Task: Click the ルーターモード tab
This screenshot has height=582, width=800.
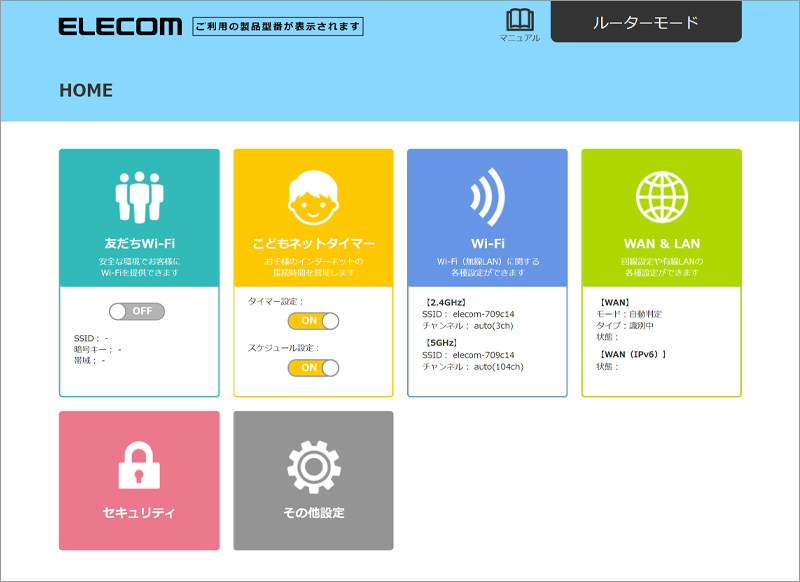Action: pyautogui.click(x=645, y=22)
